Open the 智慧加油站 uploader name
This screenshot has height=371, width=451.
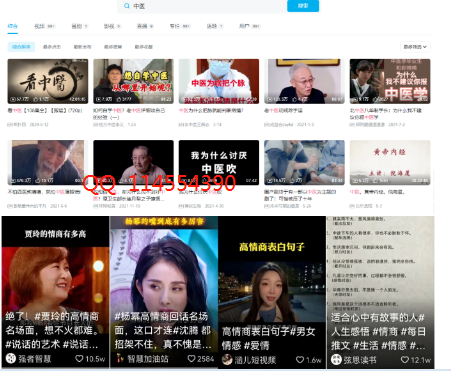click(x=148, y=359)
